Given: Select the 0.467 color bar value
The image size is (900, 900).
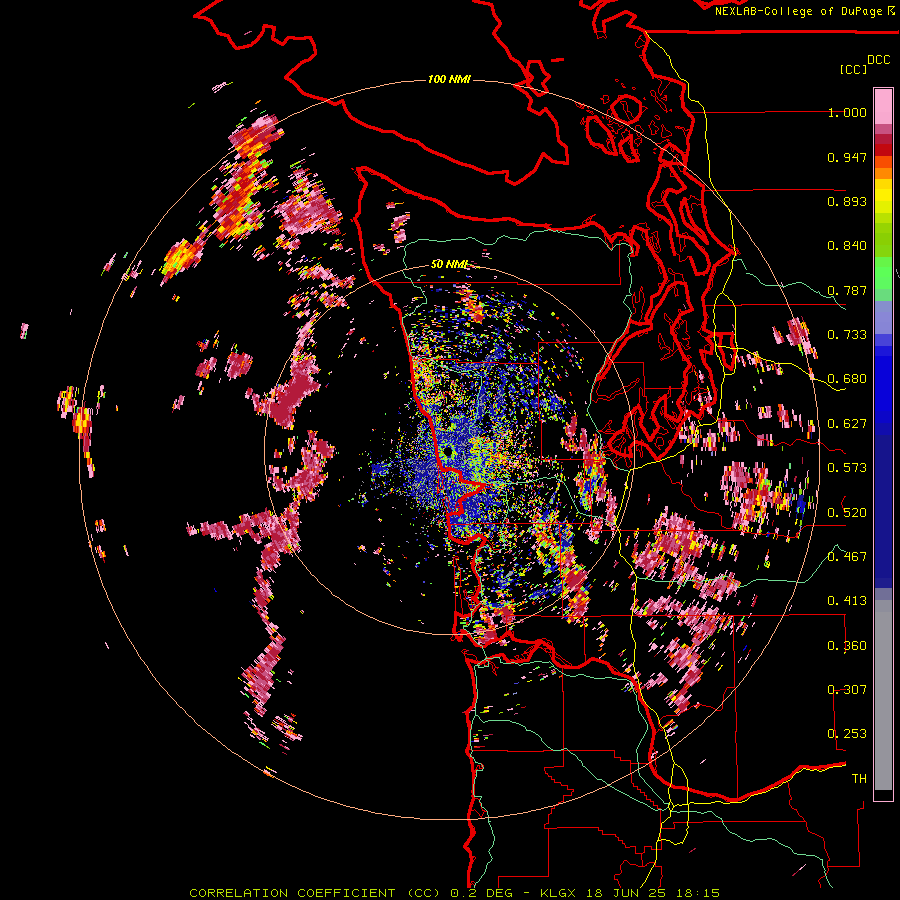Looking at the screenshot, I should click(847, 557).
